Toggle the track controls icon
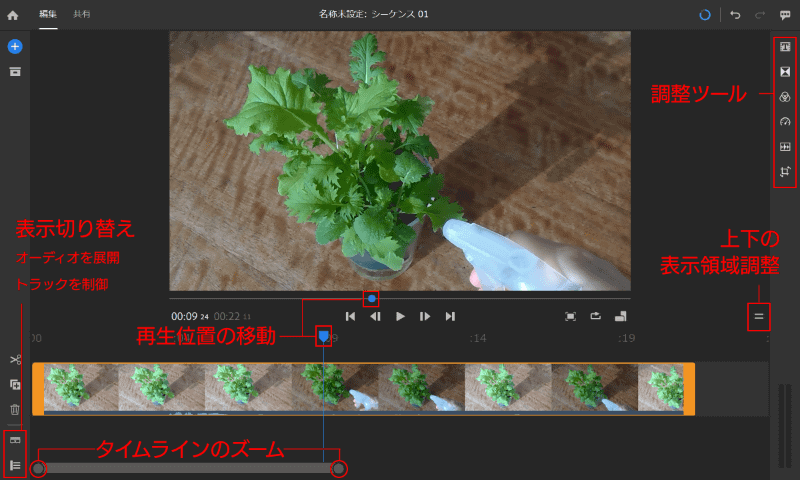Image resolution: width=800 pixels, height=480 pixels. [x=15, y=465]
